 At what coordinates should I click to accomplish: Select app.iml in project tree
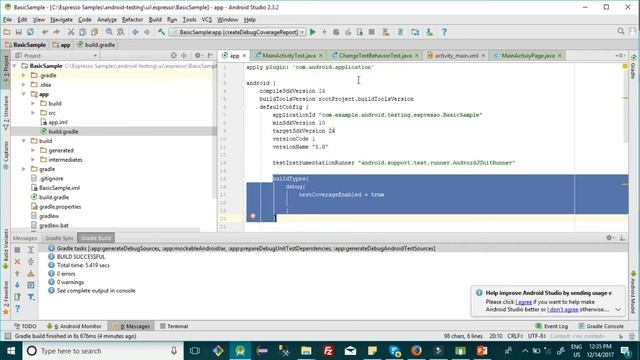[x=58, y=122]
